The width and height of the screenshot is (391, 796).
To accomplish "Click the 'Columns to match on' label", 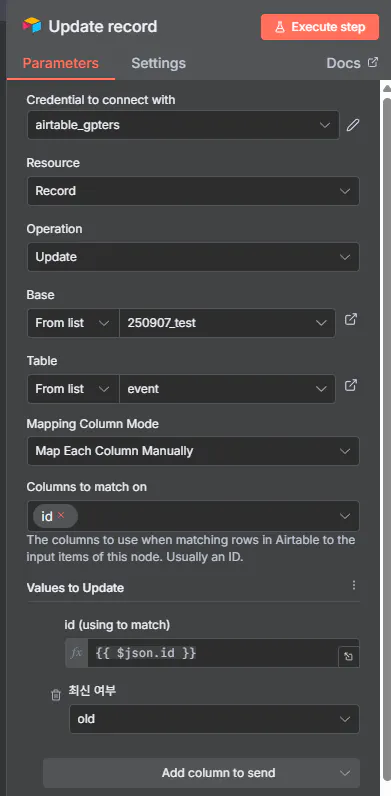I will pyautogui.click(x=86, y=487).
